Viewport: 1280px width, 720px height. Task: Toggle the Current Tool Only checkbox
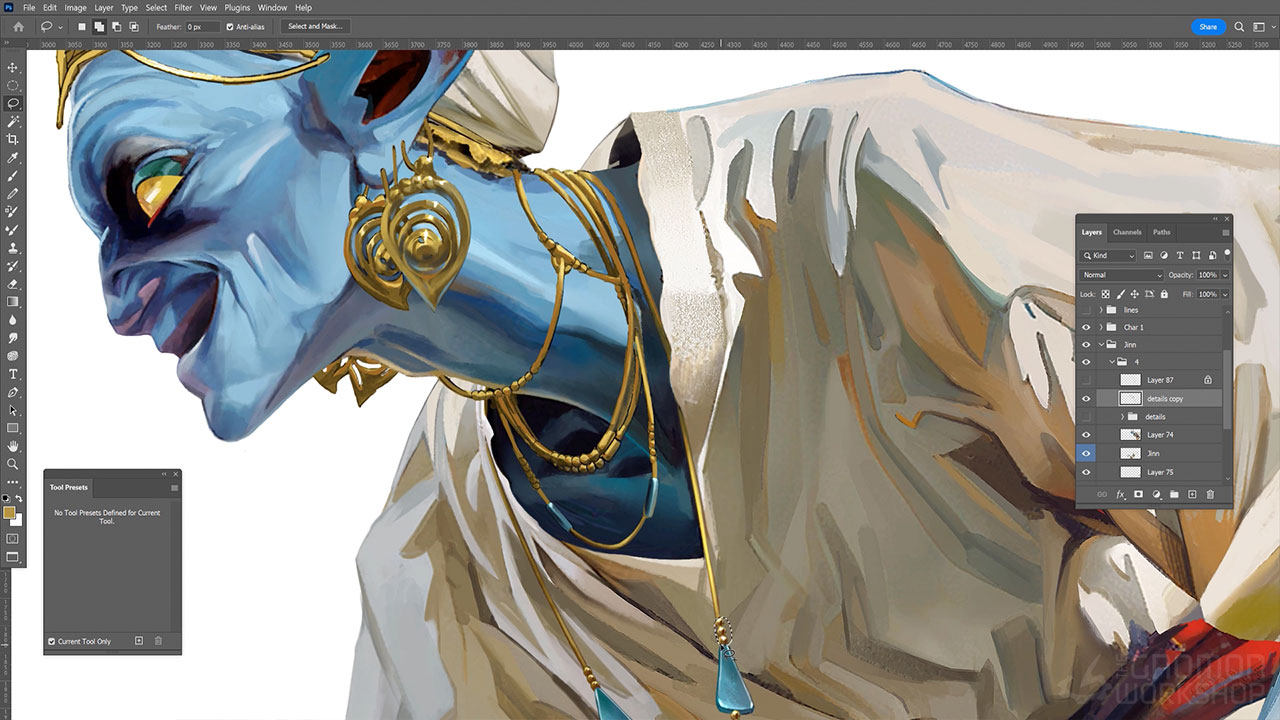tap(52, 641)
